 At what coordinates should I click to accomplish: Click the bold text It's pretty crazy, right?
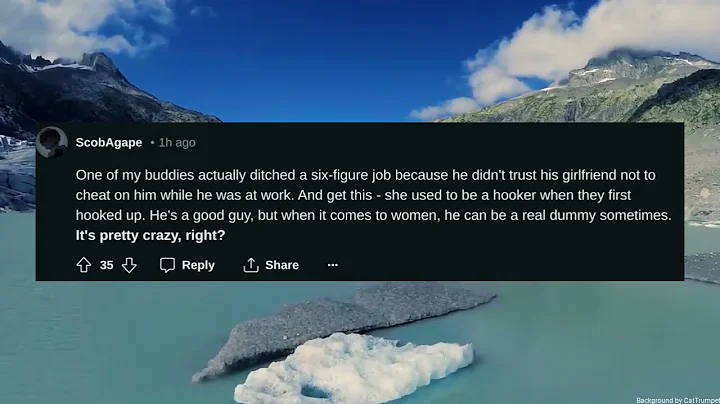pyautogui.click(x=151, y=236)
